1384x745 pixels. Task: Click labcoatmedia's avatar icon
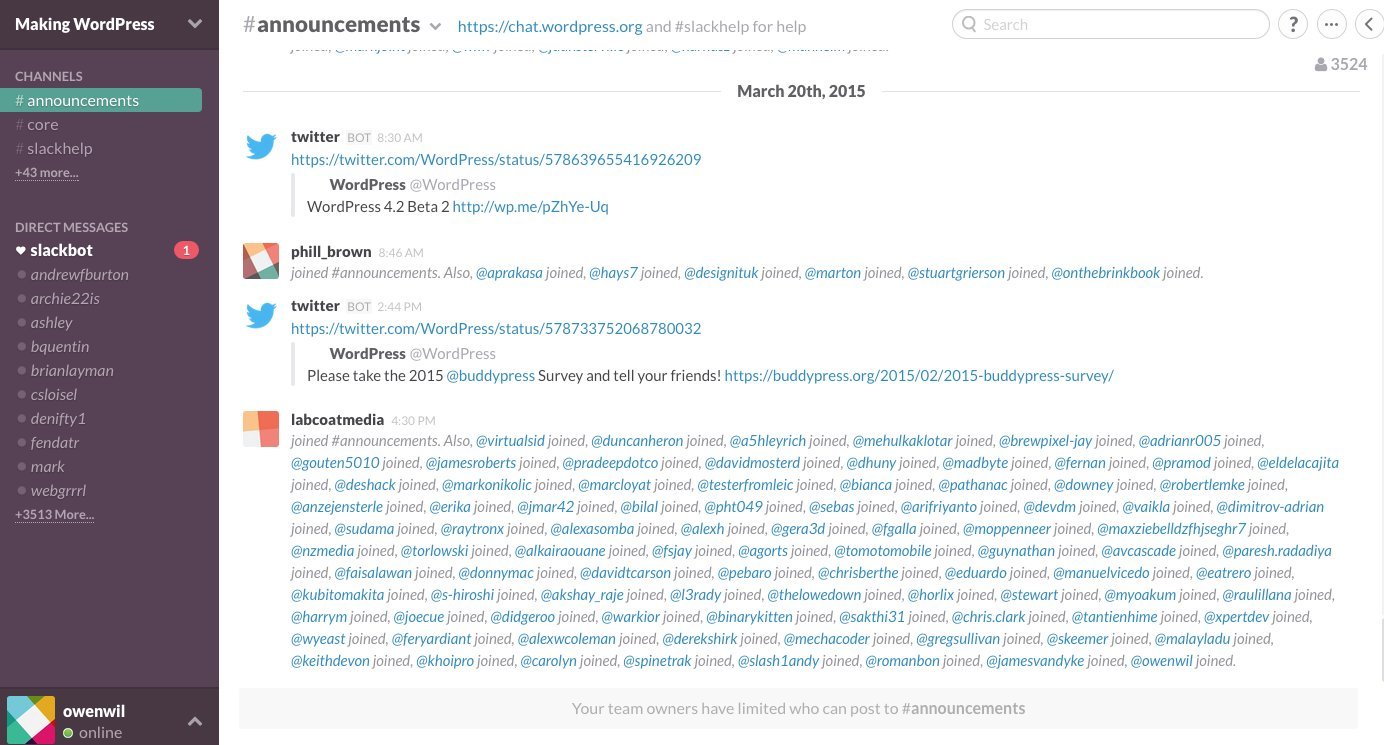click(261, 429)
